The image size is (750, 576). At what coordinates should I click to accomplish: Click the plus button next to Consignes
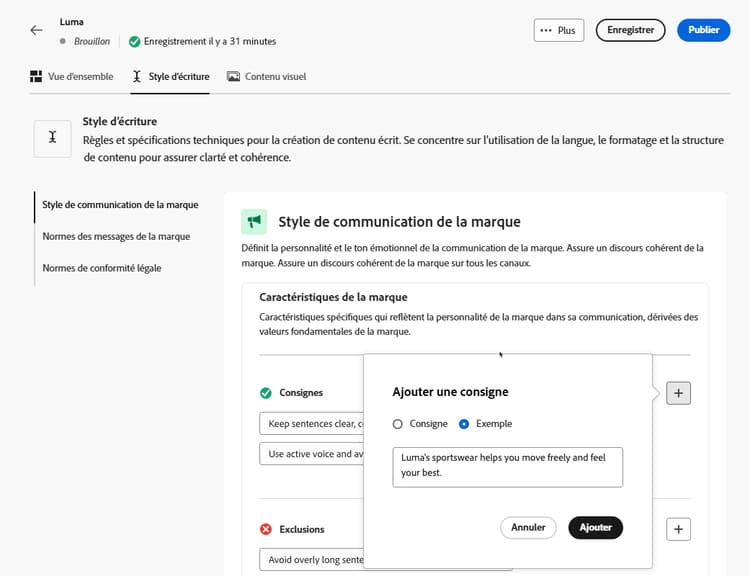(x=678, y=393)
